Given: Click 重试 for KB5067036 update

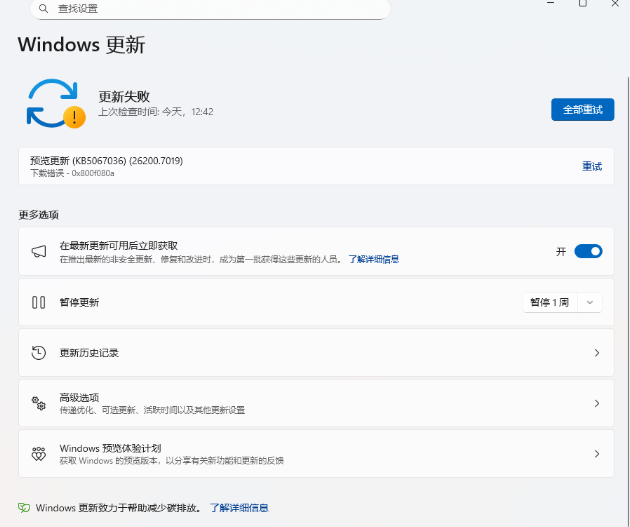Looking at the screenshot, I should pyautogui.click(x=592, y=166).
